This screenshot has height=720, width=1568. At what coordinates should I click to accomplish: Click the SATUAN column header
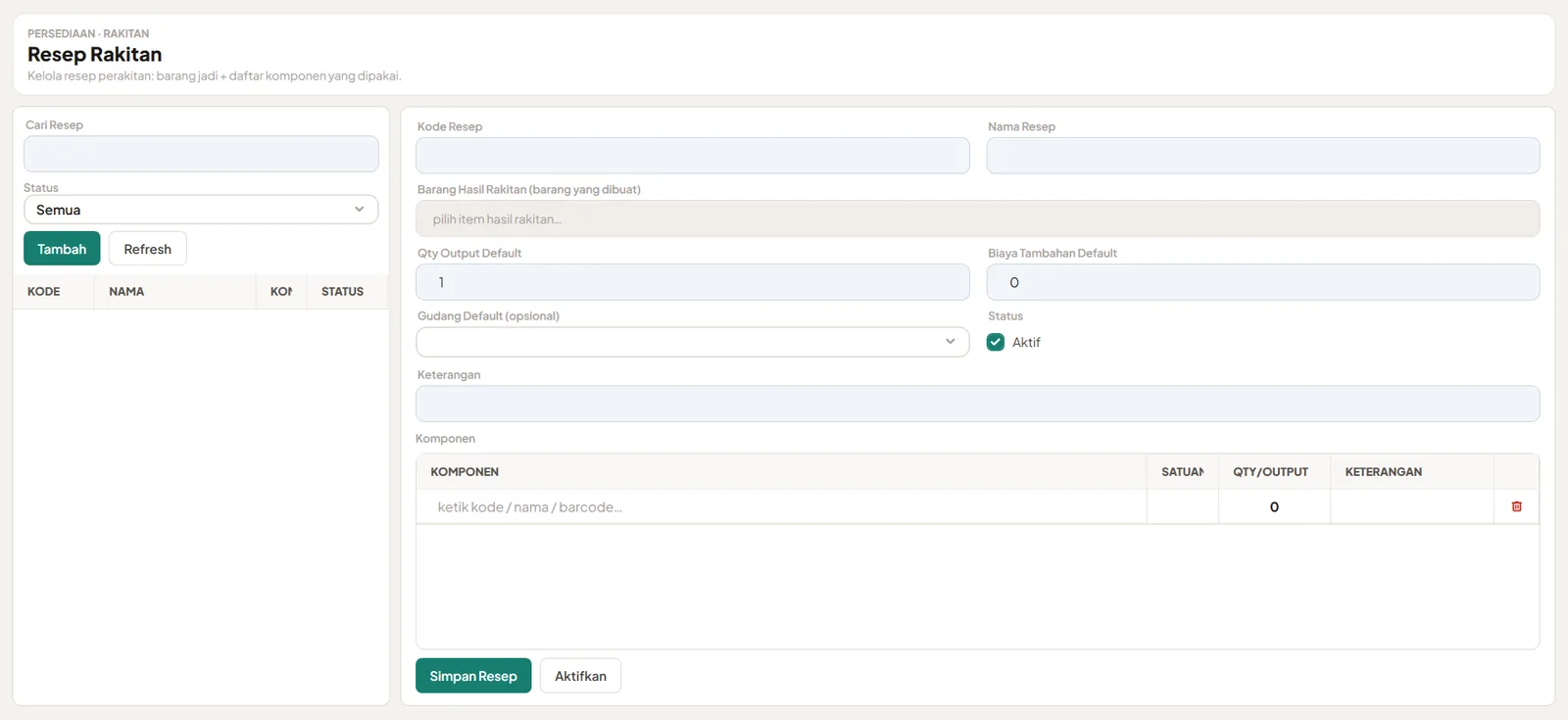coord(1183,472)
